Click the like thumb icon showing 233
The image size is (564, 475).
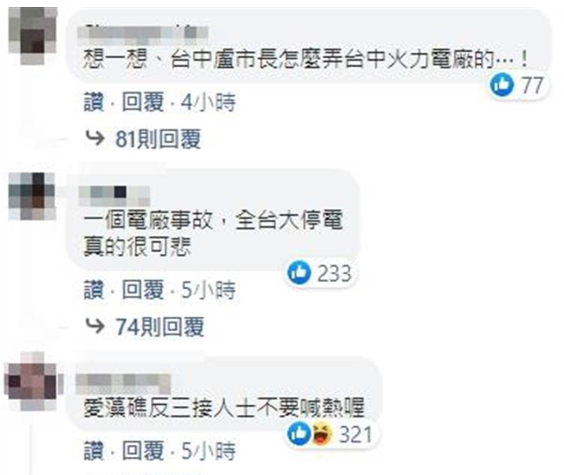299,272
